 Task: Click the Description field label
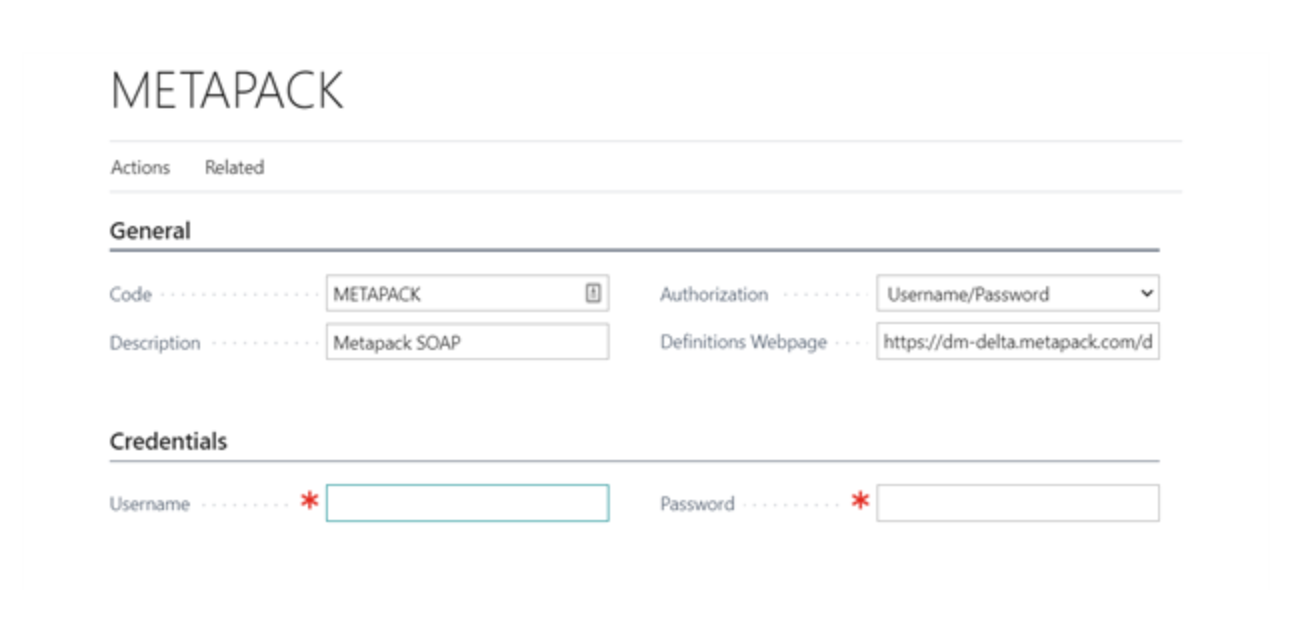[155, 343]
